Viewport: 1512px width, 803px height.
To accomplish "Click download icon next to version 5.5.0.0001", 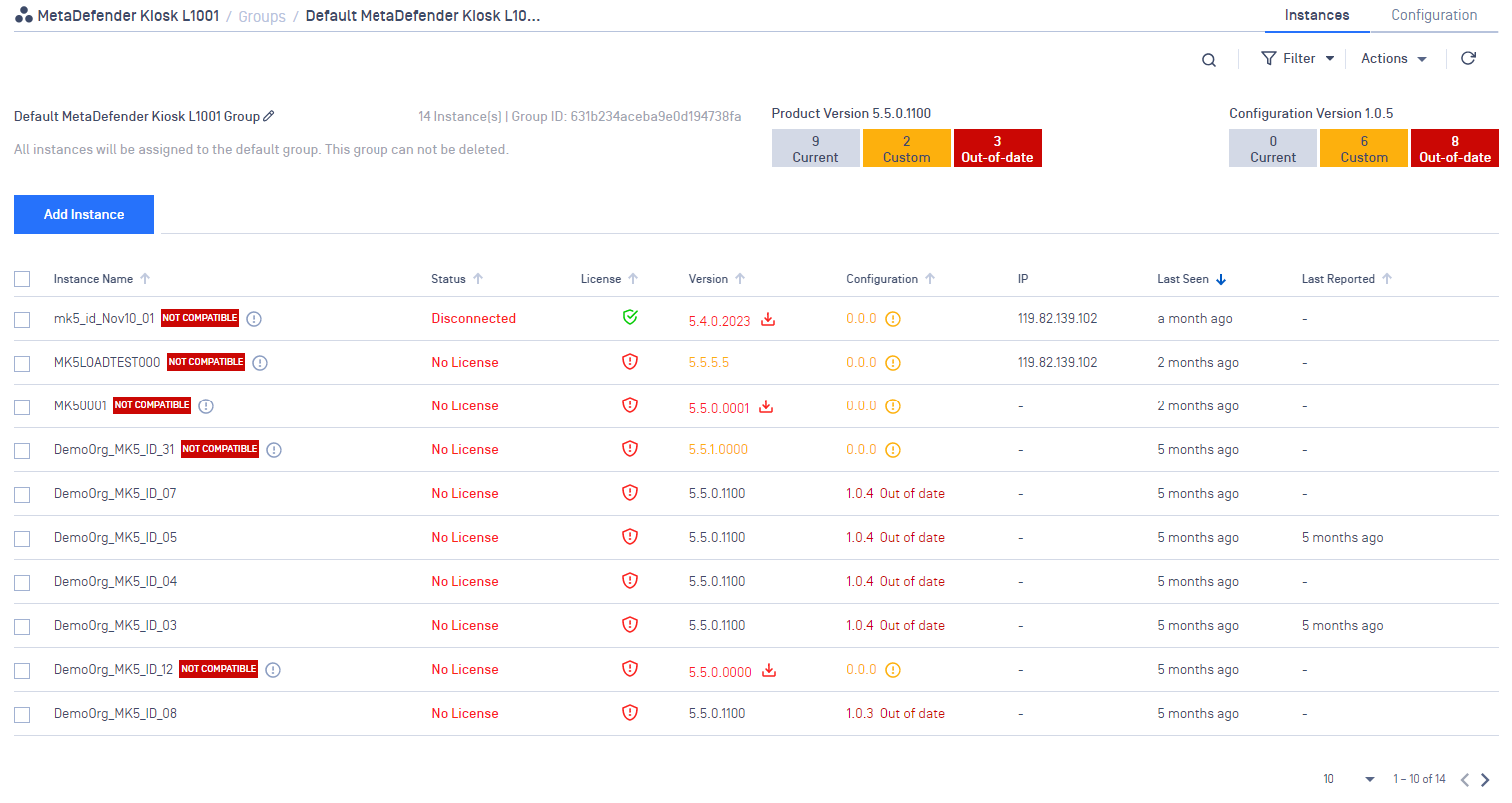I will click(x=766, y=406).
